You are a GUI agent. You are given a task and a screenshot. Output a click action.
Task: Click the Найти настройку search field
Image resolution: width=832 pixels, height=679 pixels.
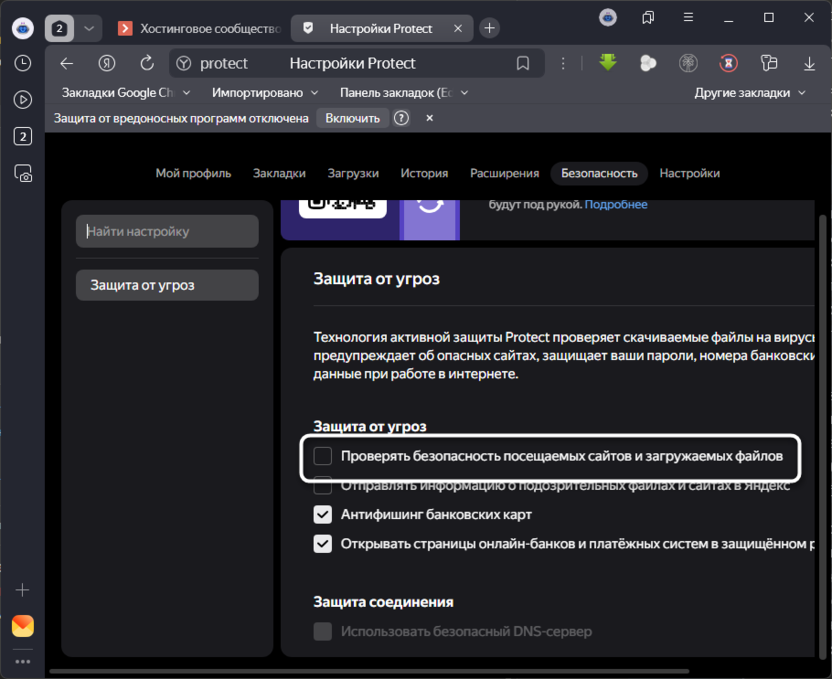pyautogui.click(x=166, y=231)
